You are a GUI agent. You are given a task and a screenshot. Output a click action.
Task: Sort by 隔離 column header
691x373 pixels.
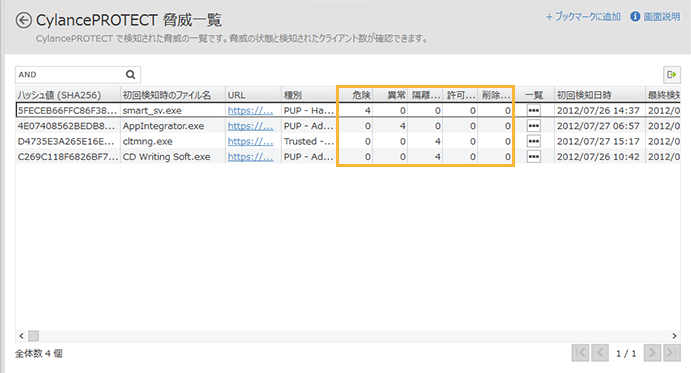(425, 95)
